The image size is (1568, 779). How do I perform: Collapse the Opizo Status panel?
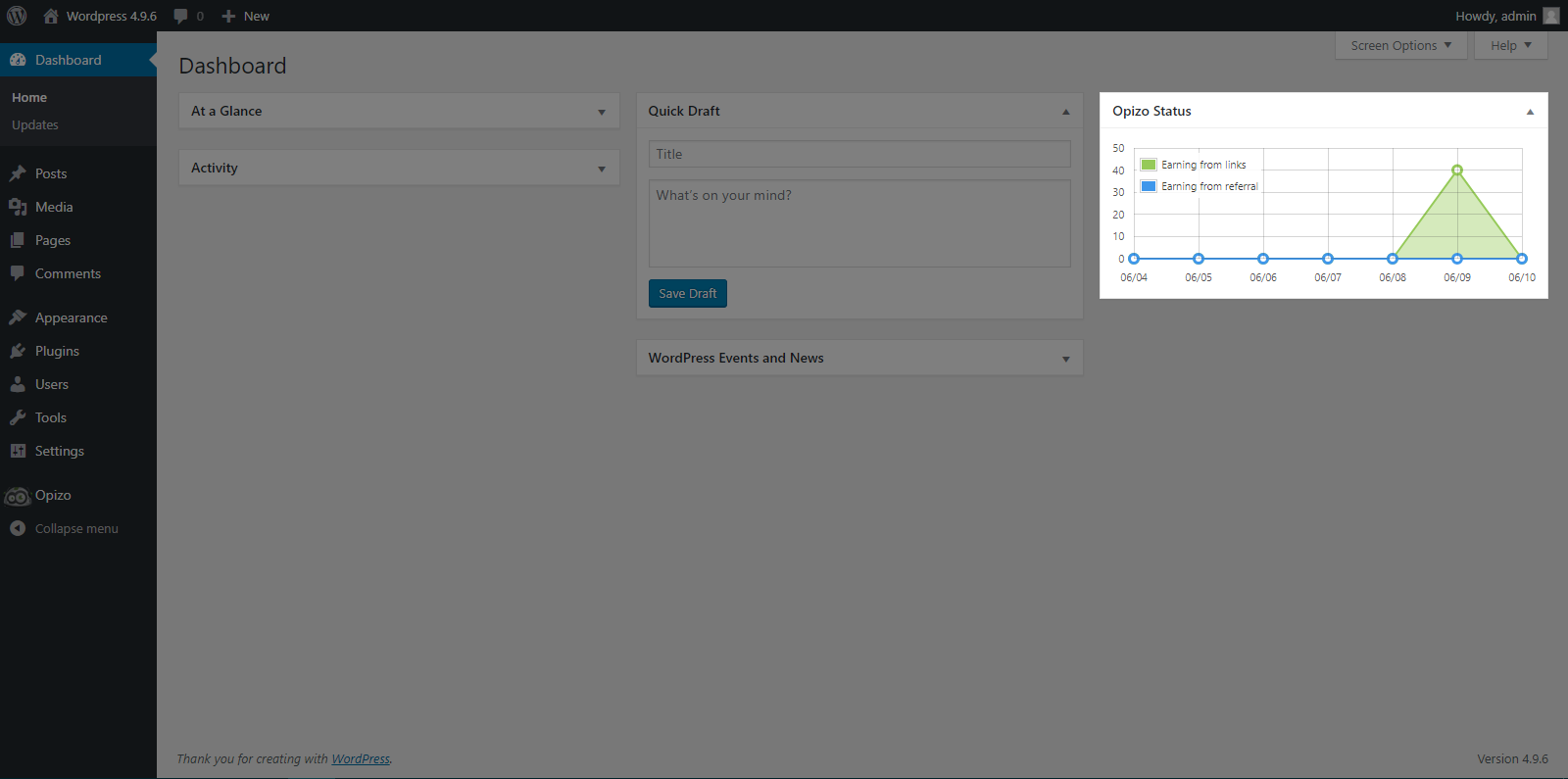point(1530,112)
